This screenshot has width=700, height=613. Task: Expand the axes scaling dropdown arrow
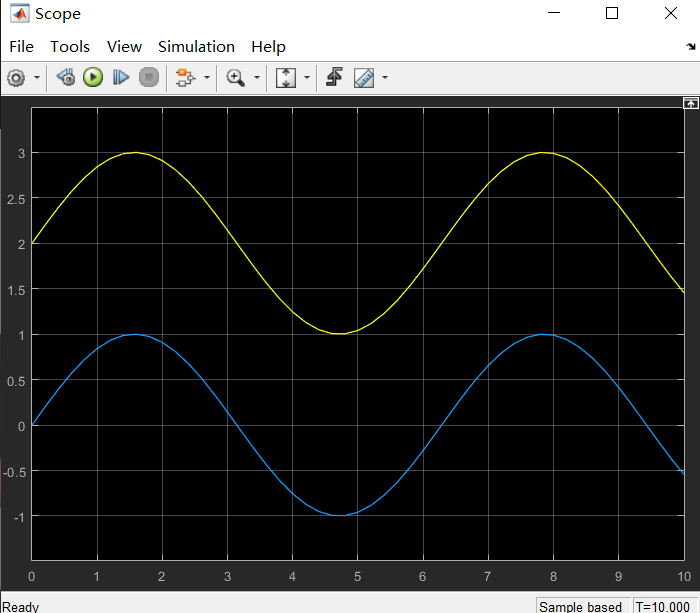(307, 78)
